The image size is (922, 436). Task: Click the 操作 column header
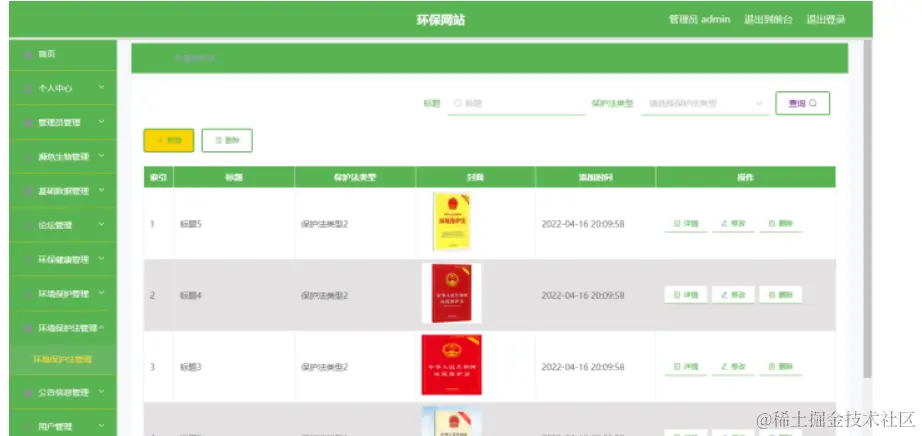pos(746,177)
